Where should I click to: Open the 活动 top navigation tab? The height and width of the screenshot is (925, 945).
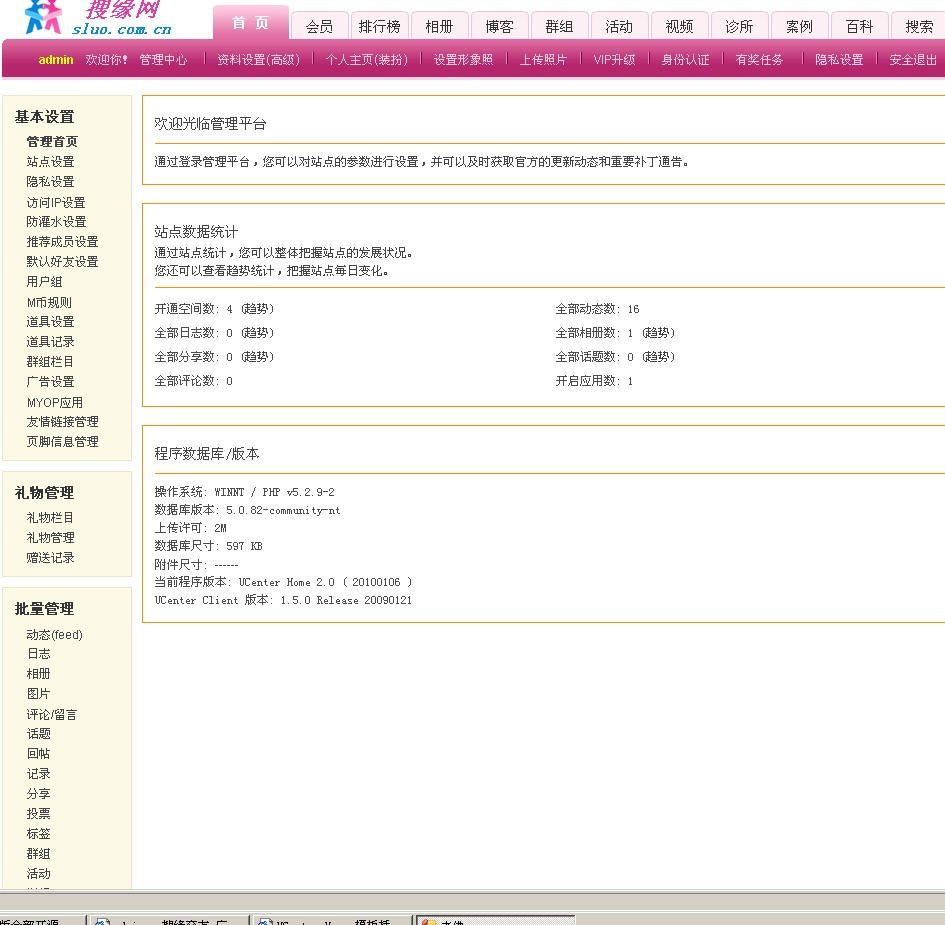[x=619, y=27]
